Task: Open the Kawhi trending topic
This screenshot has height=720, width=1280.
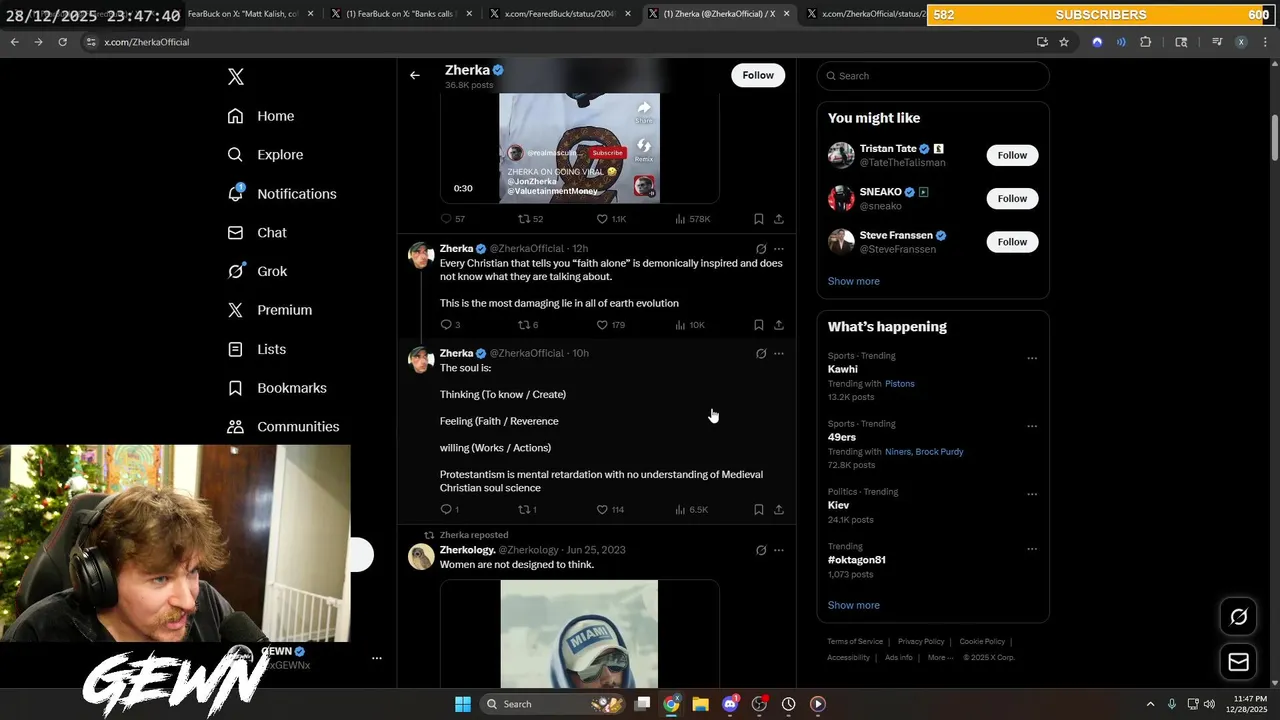Action: 843,369
